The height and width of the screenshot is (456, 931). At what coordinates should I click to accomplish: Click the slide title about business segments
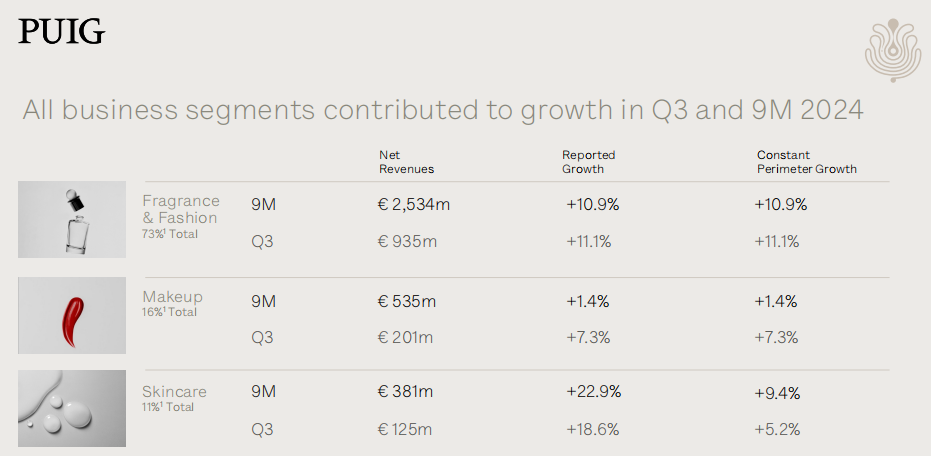(x=443, y=109)
